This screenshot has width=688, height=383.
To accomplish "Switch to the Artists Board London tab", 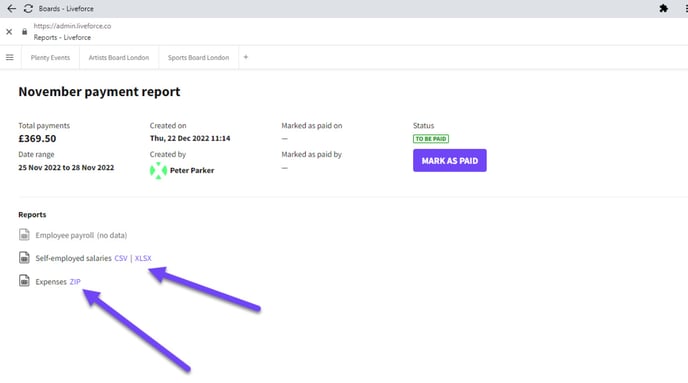I will (119, 57).
